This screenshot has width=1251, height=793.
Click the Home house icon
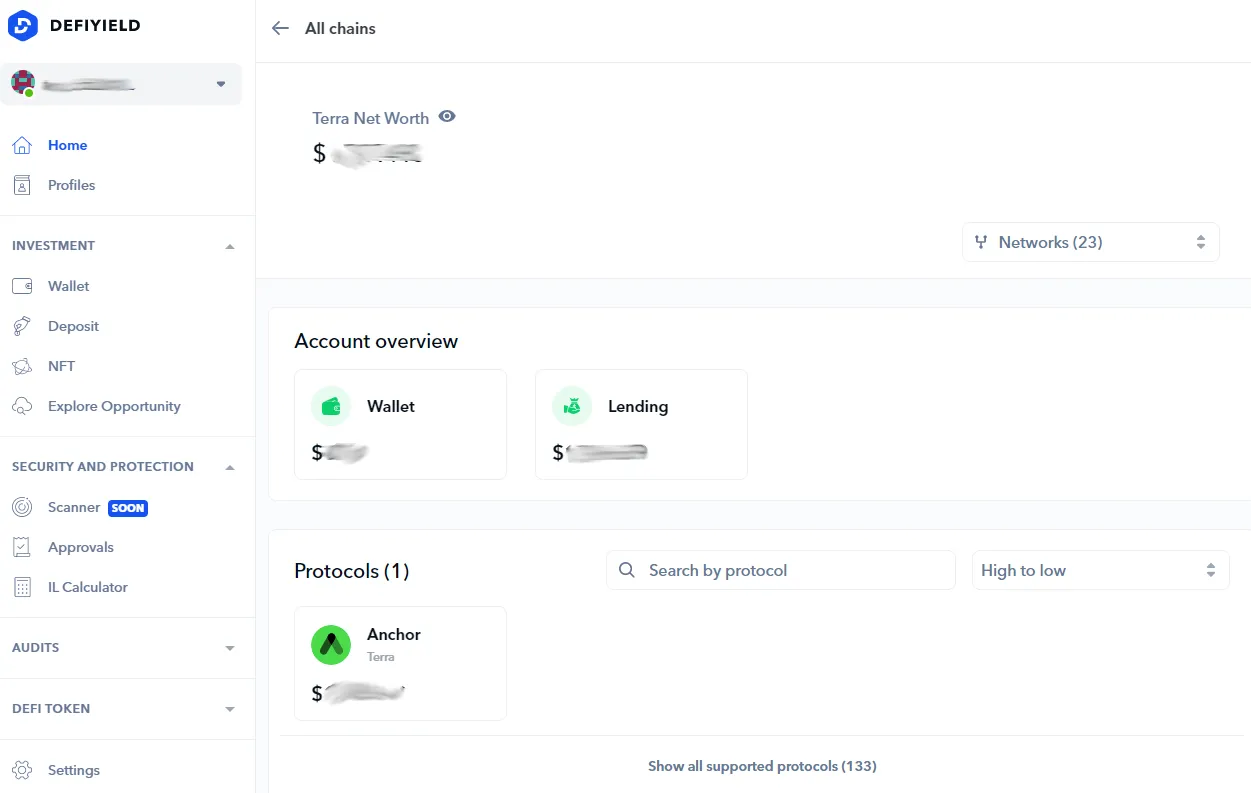tap(22, 145)
